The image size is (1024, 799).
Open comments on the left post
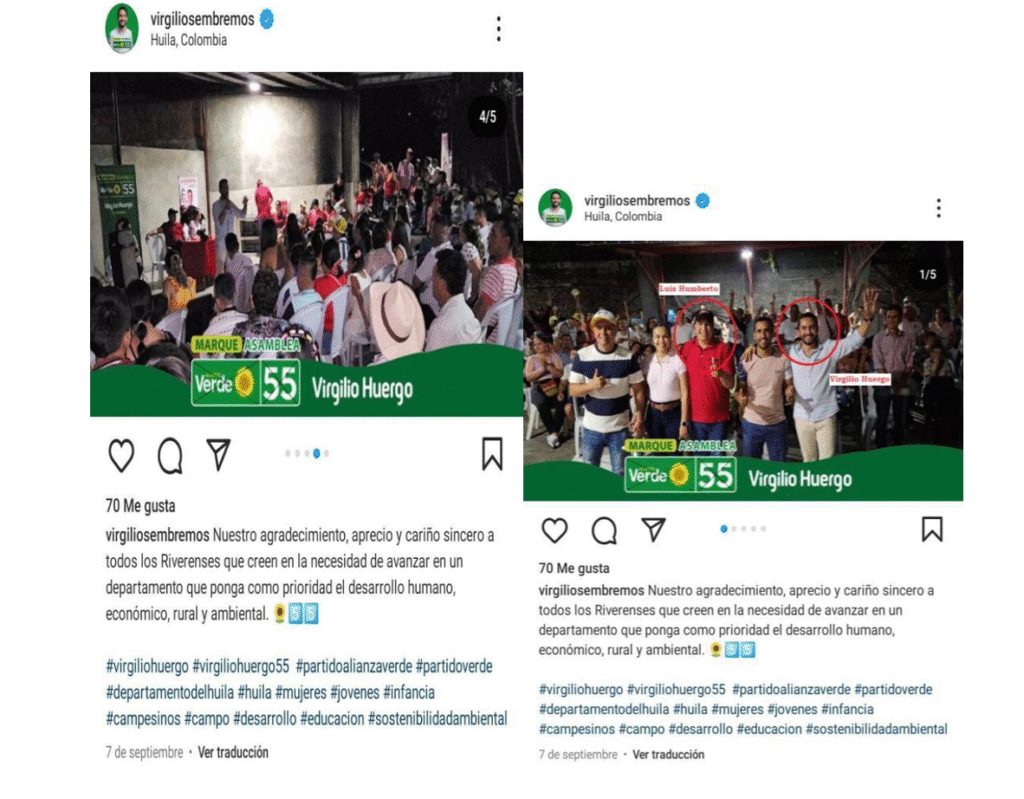[x=170, y=455]
